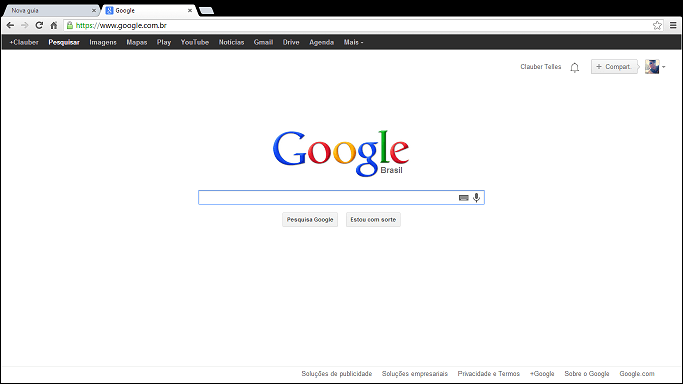Viewport: 683px width, 384px height.
Task: Start voice search with the microphone icon
Action: (x=477, y=198)
